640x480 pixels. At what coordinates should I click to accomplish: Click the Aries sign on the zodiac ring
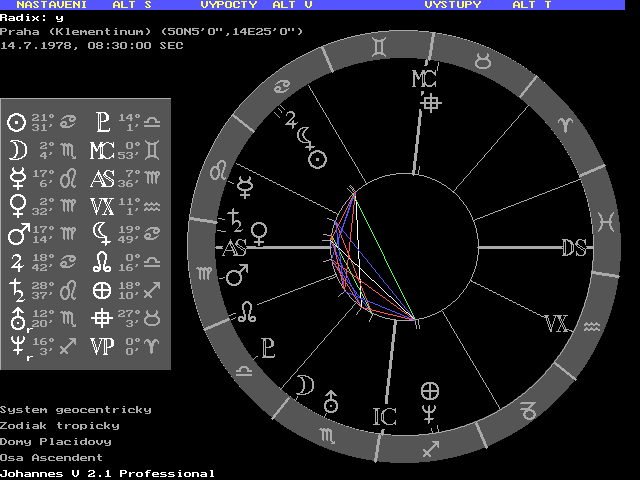tap(567, 123)
